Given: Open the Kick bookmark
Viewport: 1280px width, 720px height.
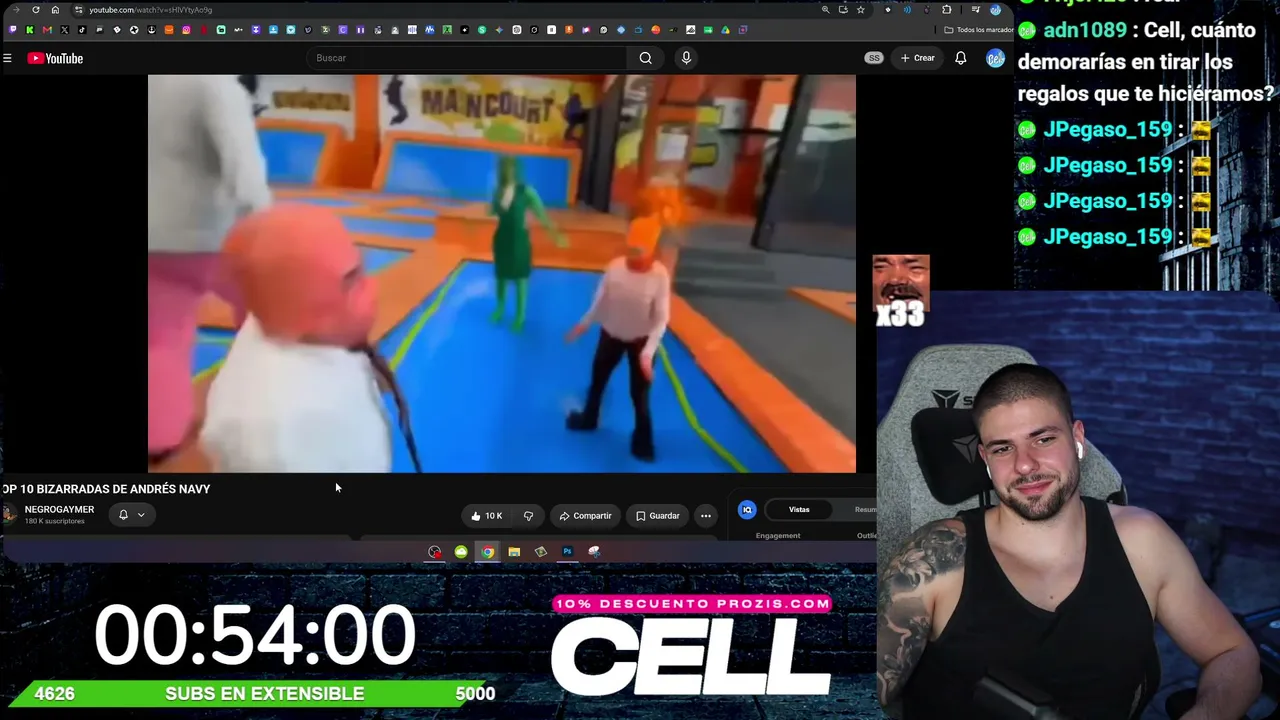Looking at the screenshot, I should pos(30,30).
